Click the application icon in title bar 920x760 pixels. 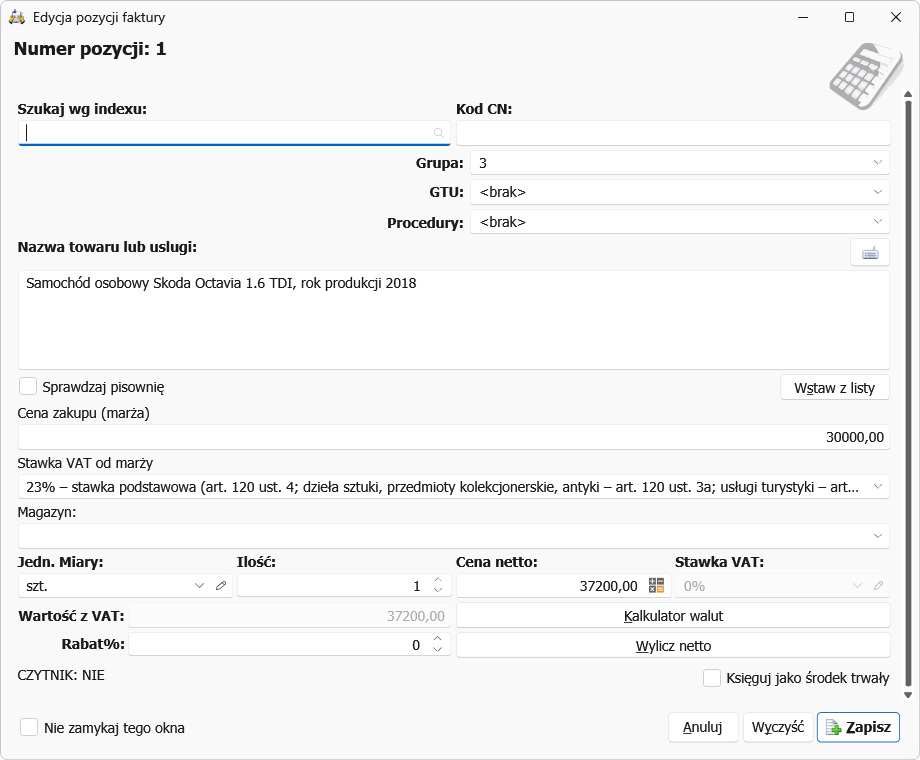[x=17, y=18]
